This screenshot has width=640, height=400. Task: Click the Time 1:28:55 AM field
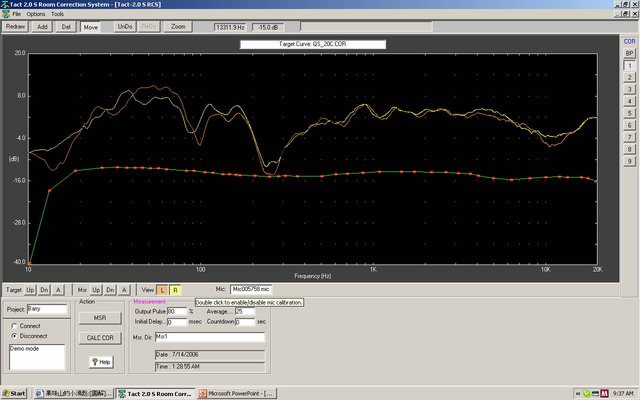[210, 367]
